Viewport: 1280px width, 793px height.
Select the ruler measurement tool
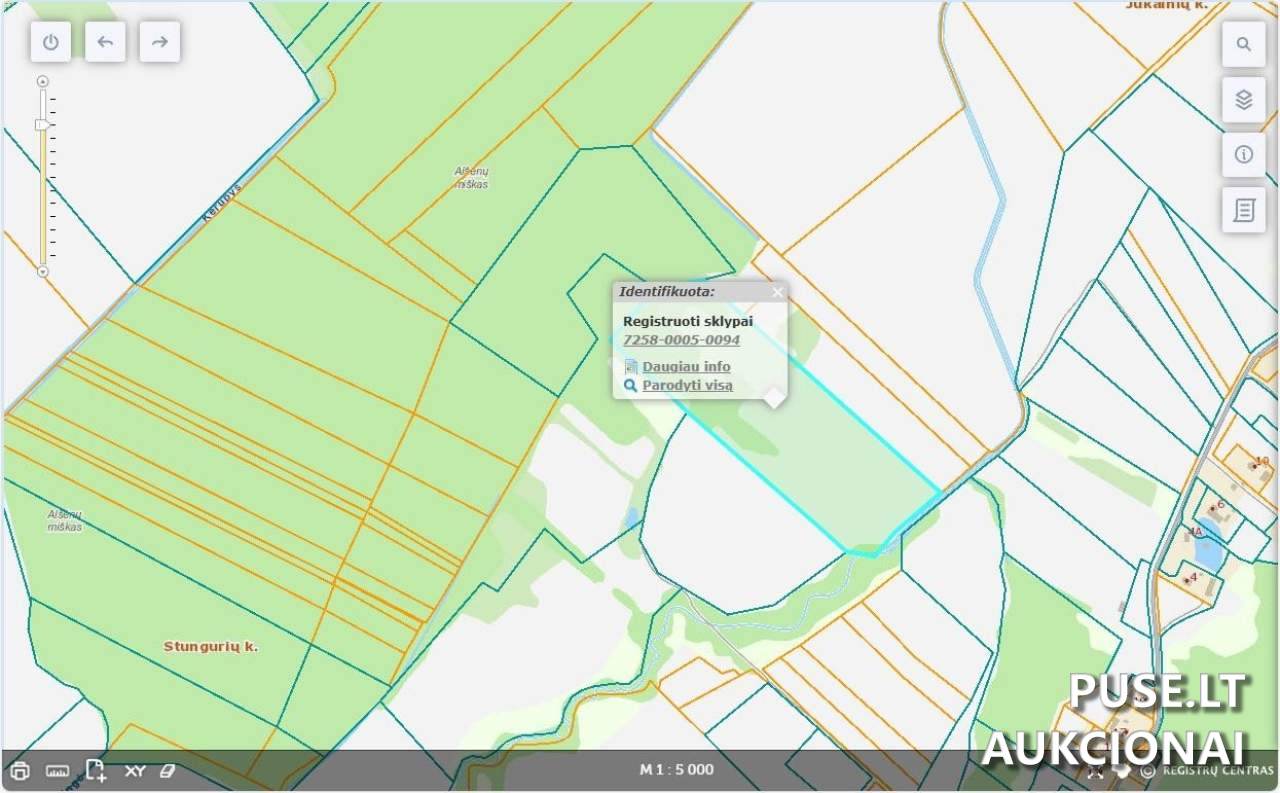click(57, 771)
